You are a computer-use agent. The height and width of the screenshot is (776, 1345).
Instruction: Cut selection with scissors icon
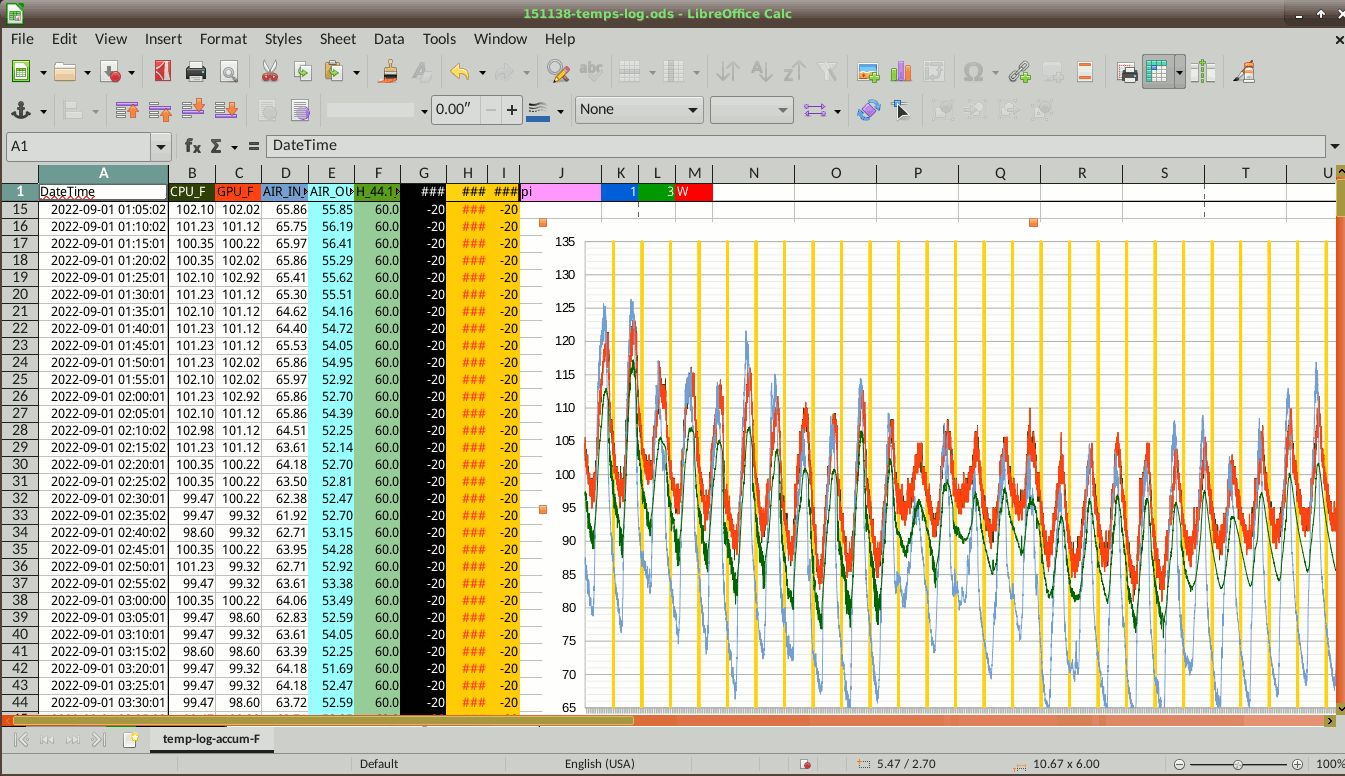point(270,72)
